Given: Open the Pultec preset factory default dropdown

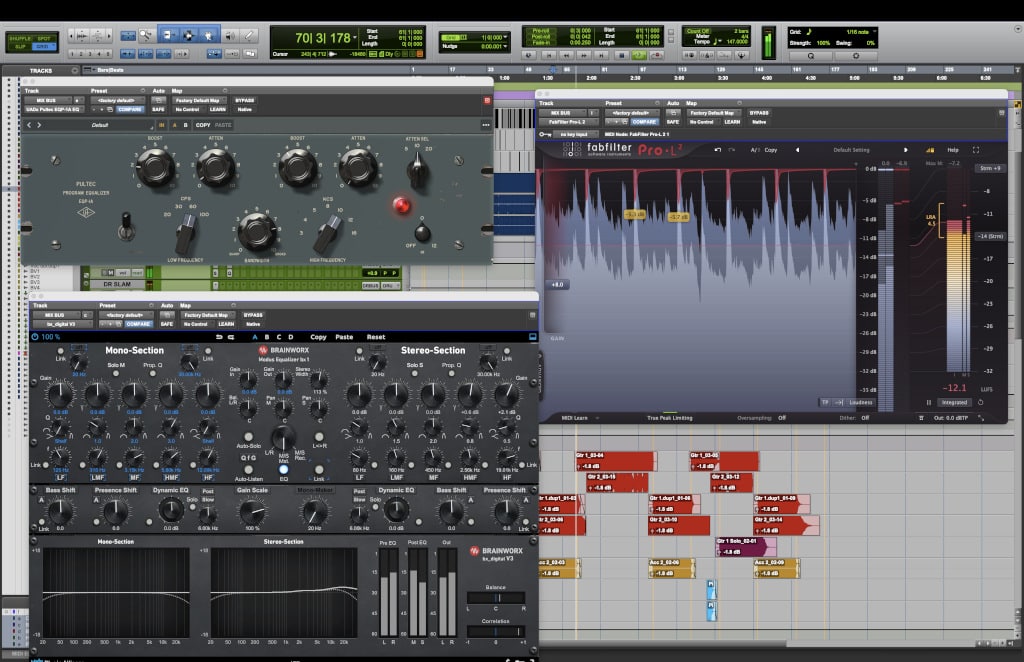Looking at the screenshot, I should [x=117, y=101].
